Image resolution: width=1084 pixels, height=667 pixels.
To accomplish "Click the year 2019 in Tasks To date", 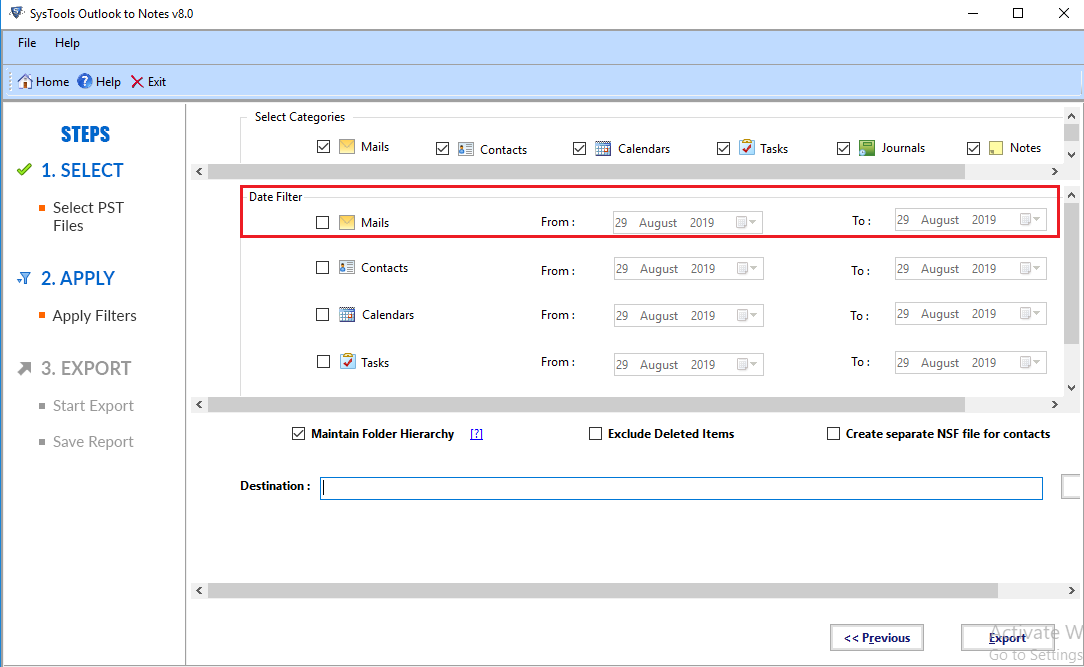I will click(x=984, y=362).
